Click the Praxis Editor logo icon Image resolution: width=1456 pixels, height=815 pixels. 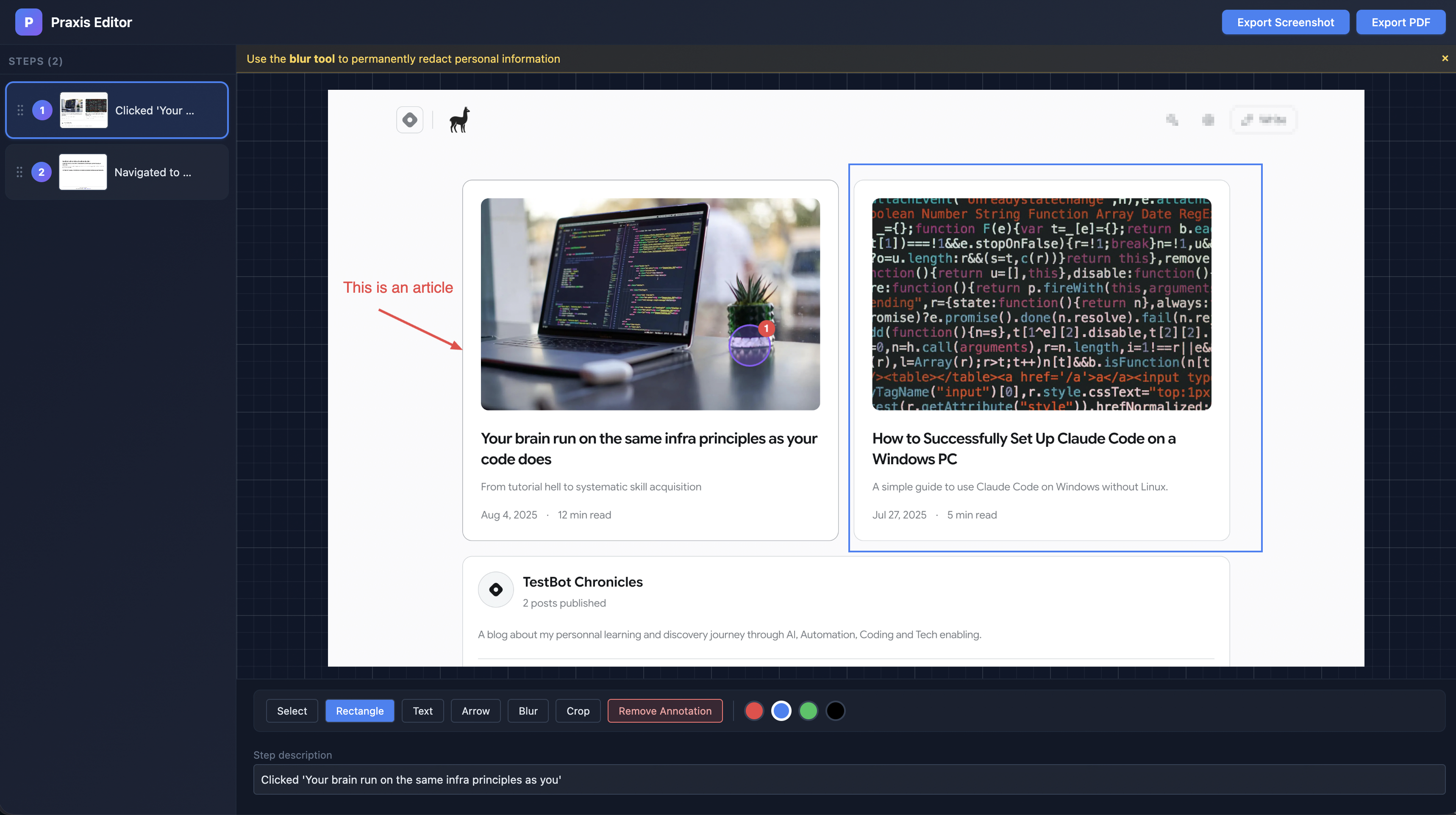coord(28,22)
